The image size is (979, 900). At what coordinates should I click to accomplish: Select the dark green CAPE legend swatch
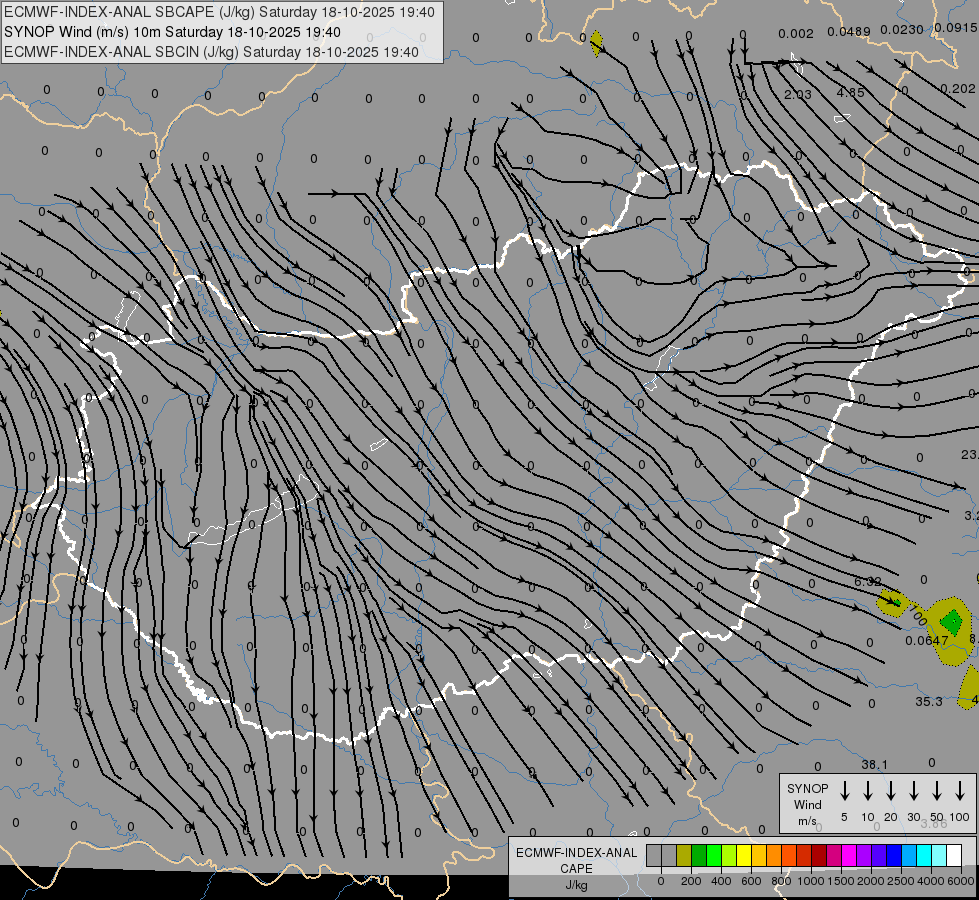tap(699, 855)
